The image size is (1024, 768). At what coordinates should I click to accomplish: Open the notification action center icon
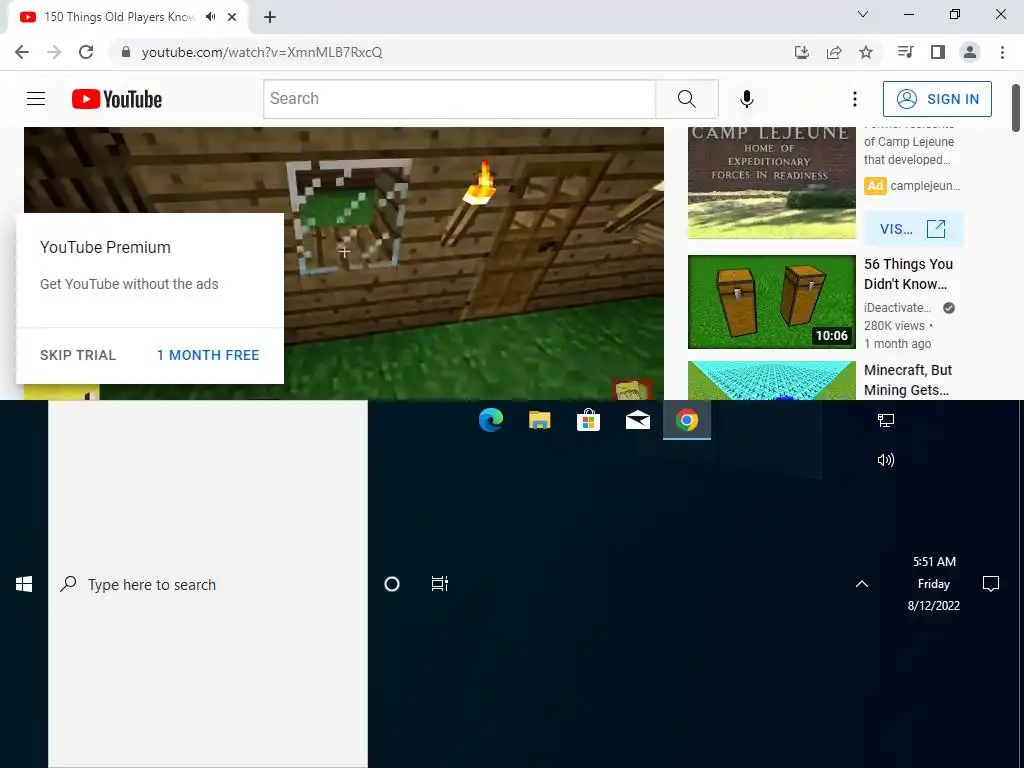(x=991, y=584)
